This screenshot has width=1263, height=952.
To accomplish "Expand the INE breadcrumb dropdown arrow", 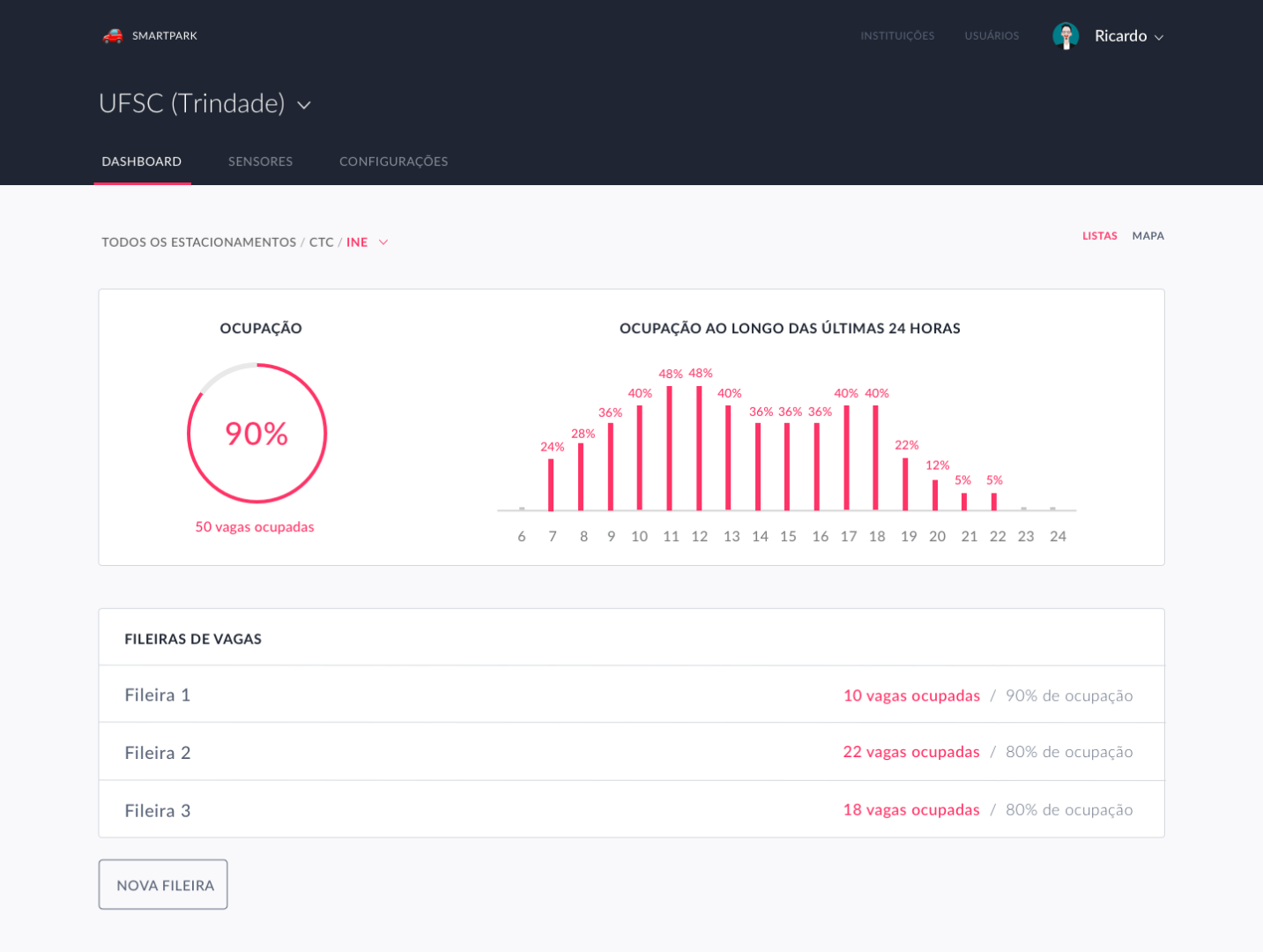I will (x=383, y=242).
